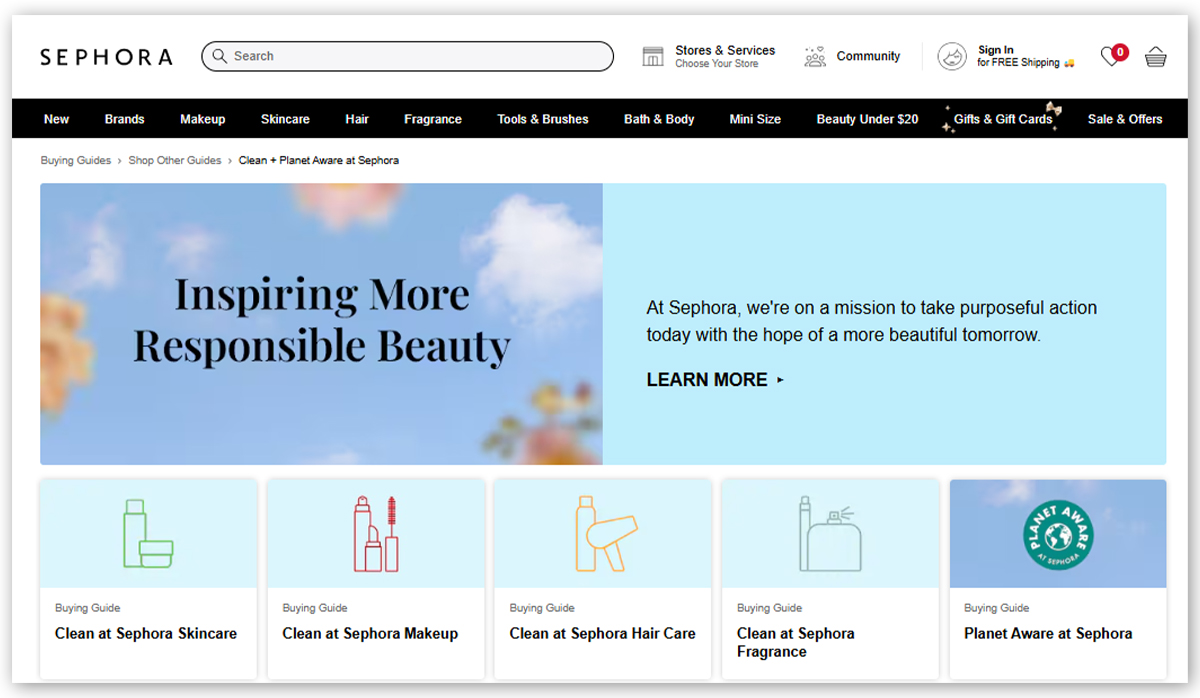Open the shopping basket icon
The image size is (1200, 698).
pyautogui.click(x=1155, y=56)
